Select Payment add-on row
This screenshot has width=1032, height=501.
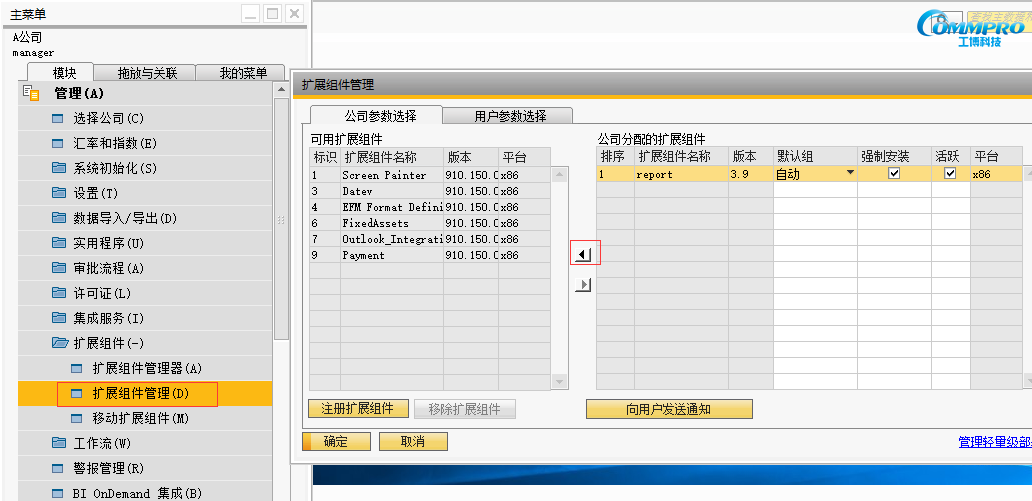click(x=430, y=255)
